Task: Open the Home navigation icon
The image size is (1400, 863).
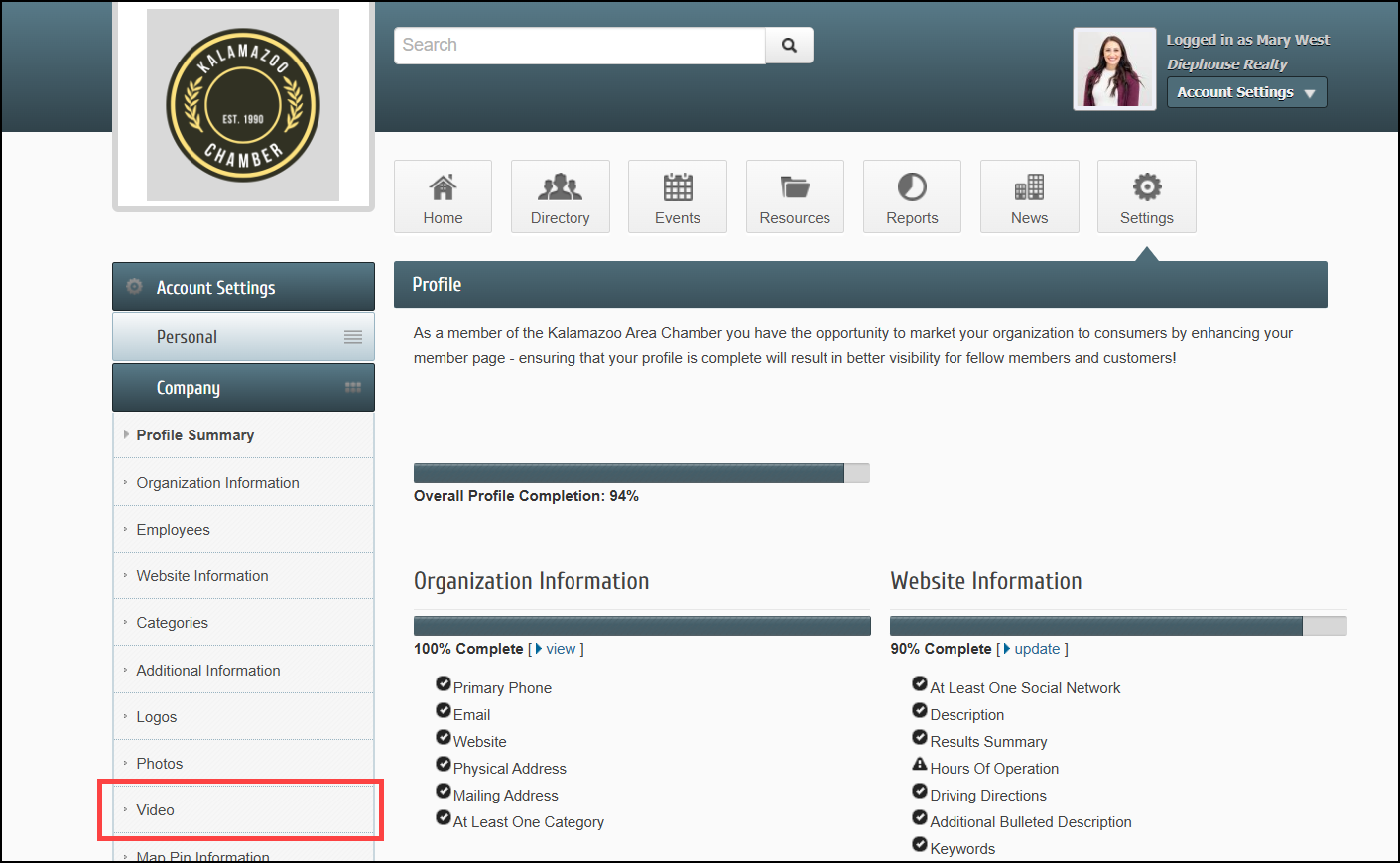Action: [x=443, y=187]
